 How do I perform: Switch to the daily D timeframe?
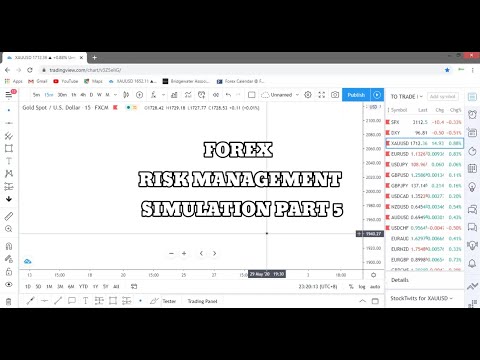click(x=91, y=95)
